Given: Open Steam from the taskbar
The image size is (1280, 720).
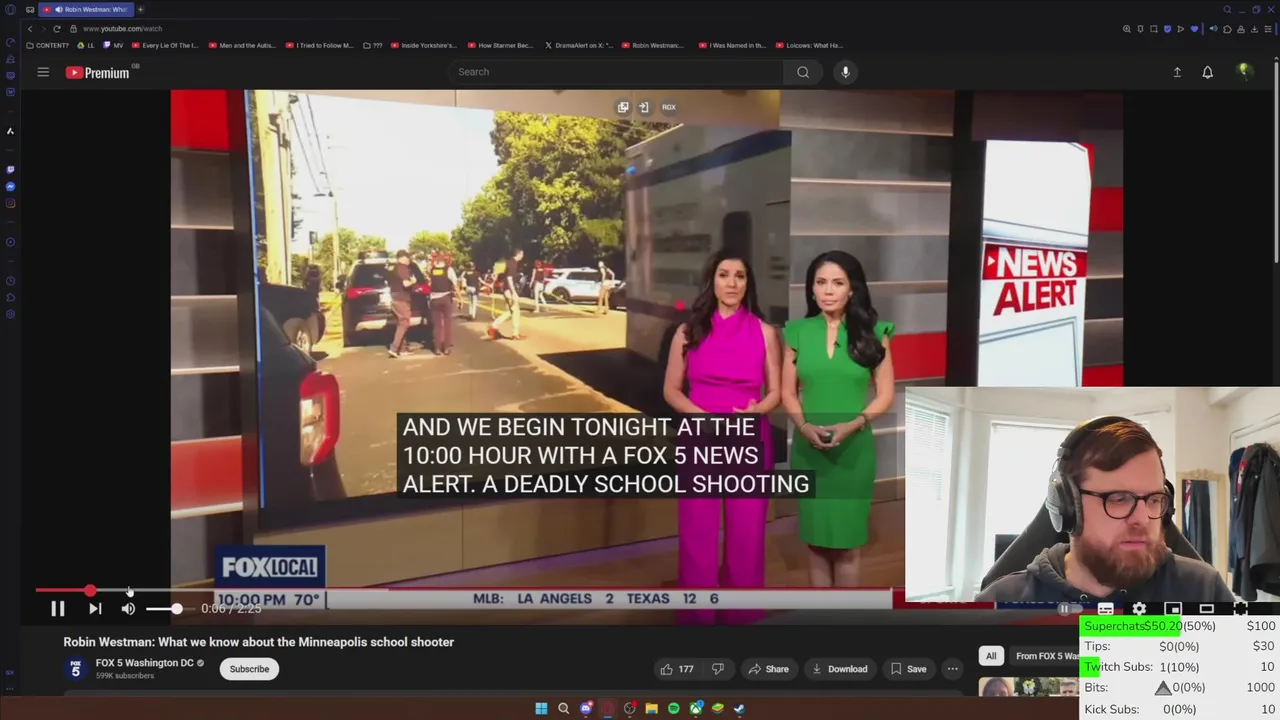Looking at the screenshot, I should (739, 708).
